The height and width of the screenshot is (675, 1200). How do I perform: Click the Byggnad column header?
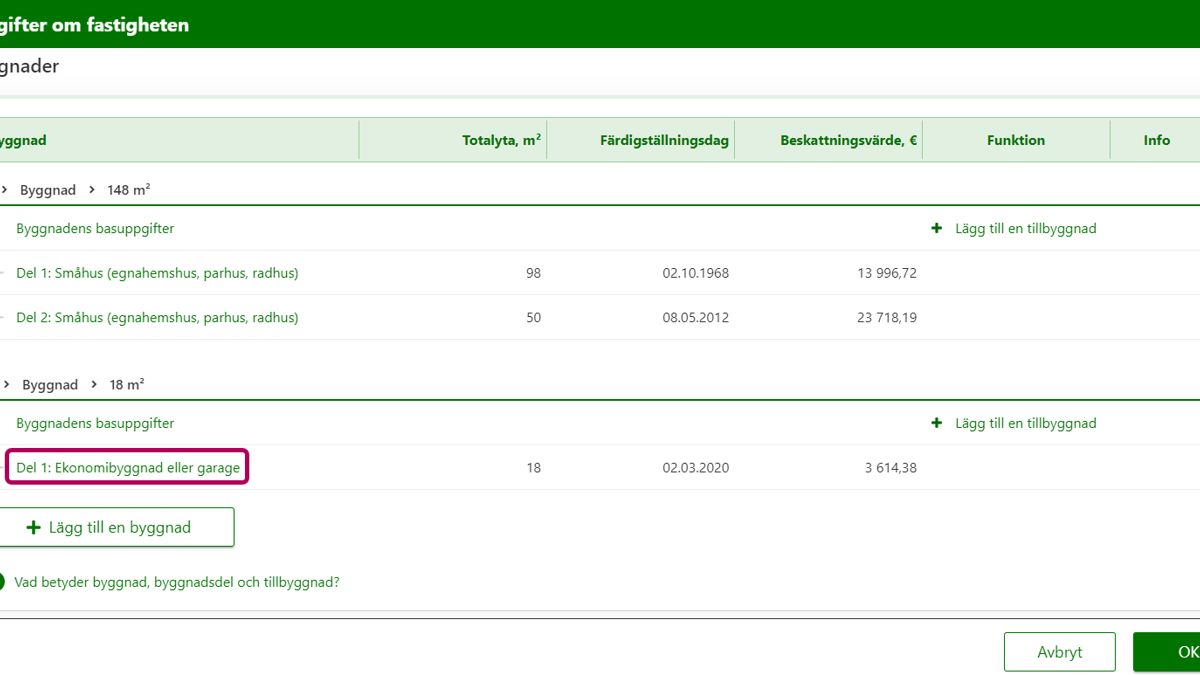click(22, 140)
